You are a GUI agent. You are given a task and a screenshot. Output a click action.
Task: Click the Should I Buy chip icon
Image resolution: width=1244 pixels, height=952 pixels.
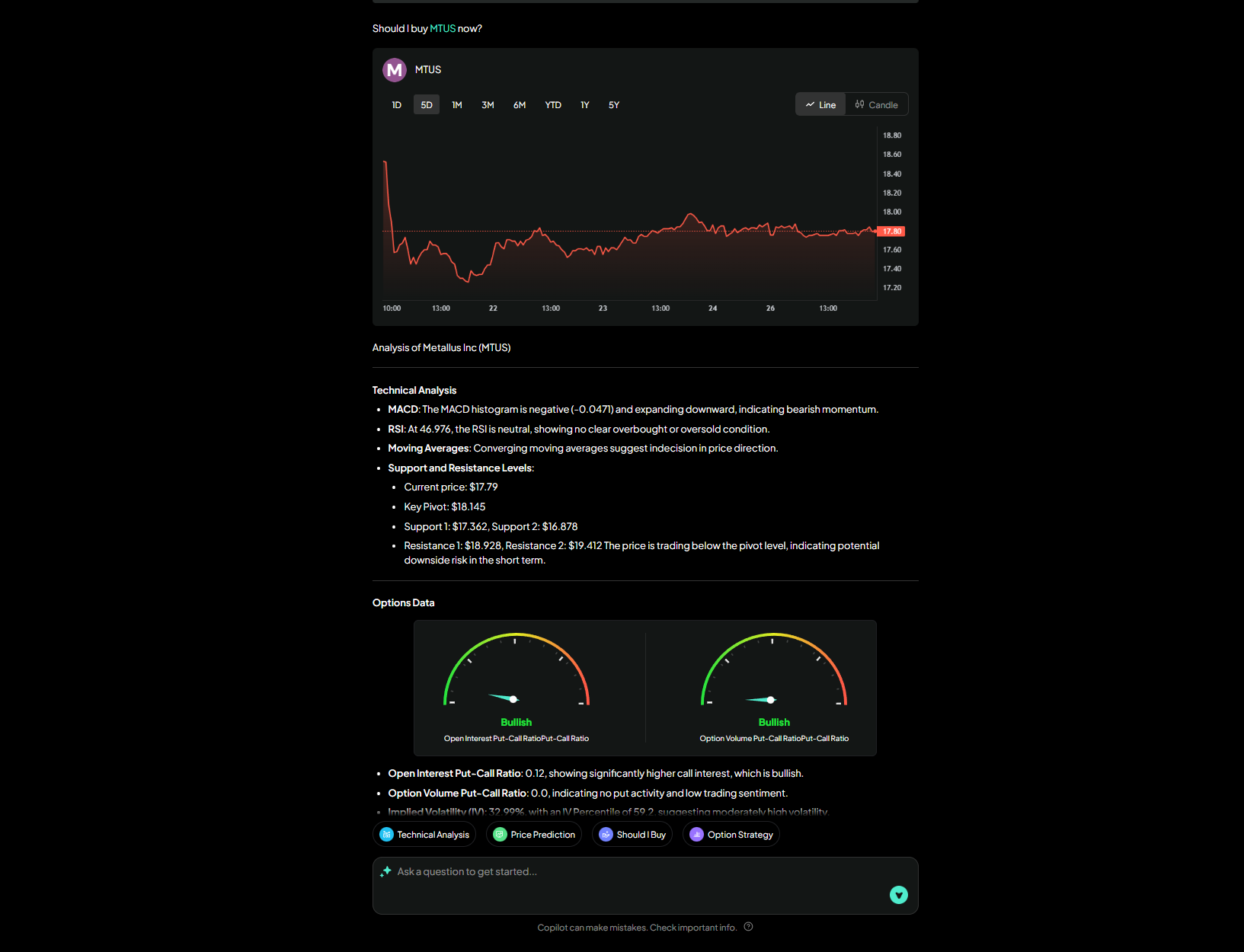606,835
